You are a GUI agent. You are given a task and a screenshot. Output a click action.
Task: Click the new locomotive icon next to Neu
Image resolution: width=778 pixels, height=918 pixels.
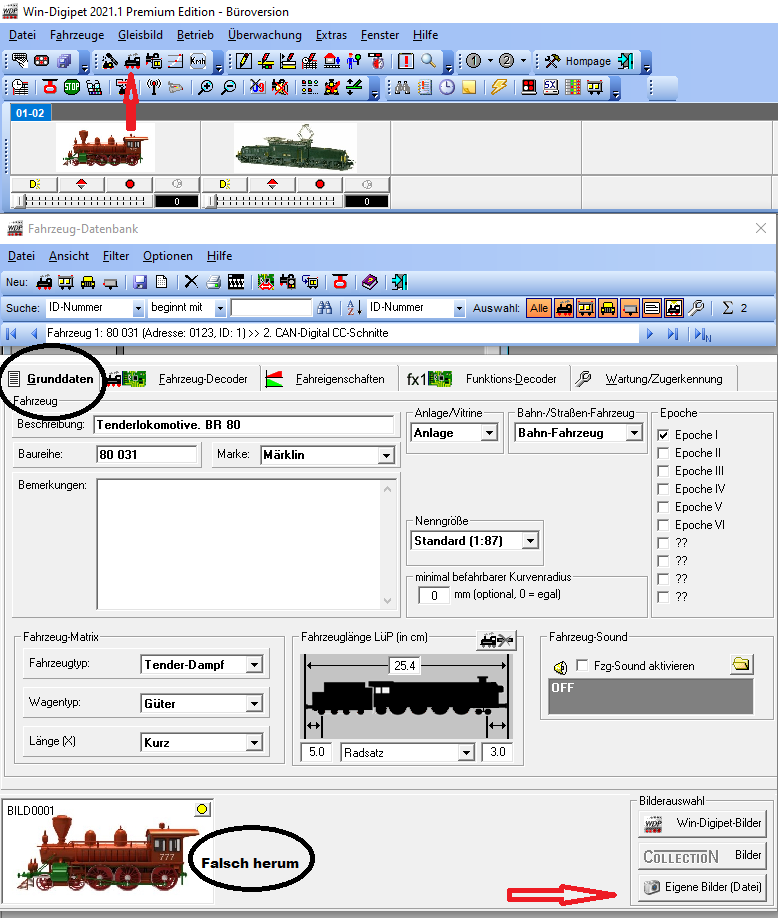44,282
